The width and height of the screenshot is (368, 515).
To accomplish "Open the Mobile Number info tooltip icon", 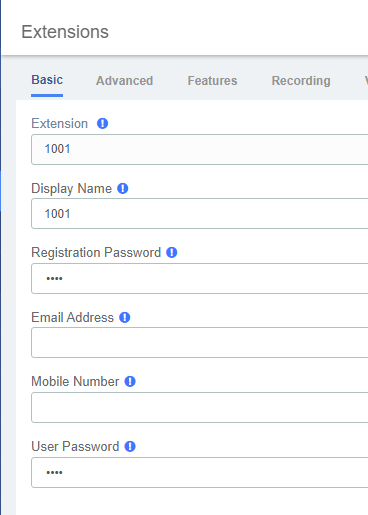I will pyautogui.click(x=130, y=382).
